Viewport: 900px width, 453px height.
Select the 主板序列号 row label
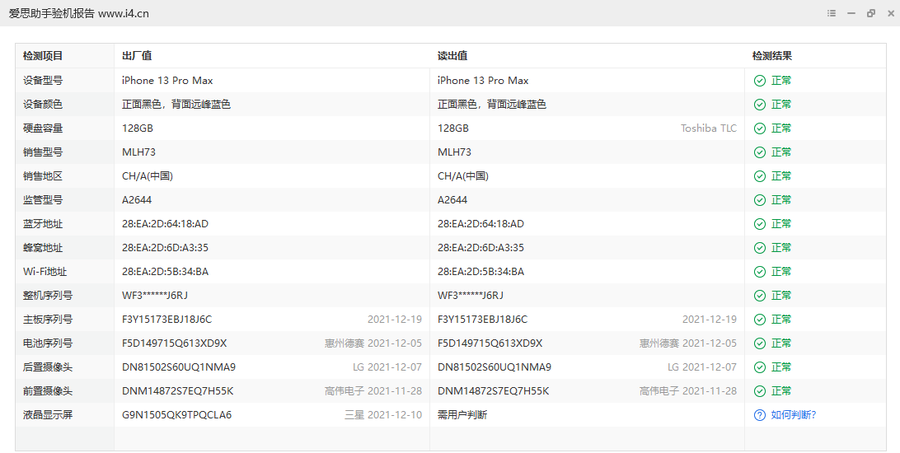pos(48,319)
